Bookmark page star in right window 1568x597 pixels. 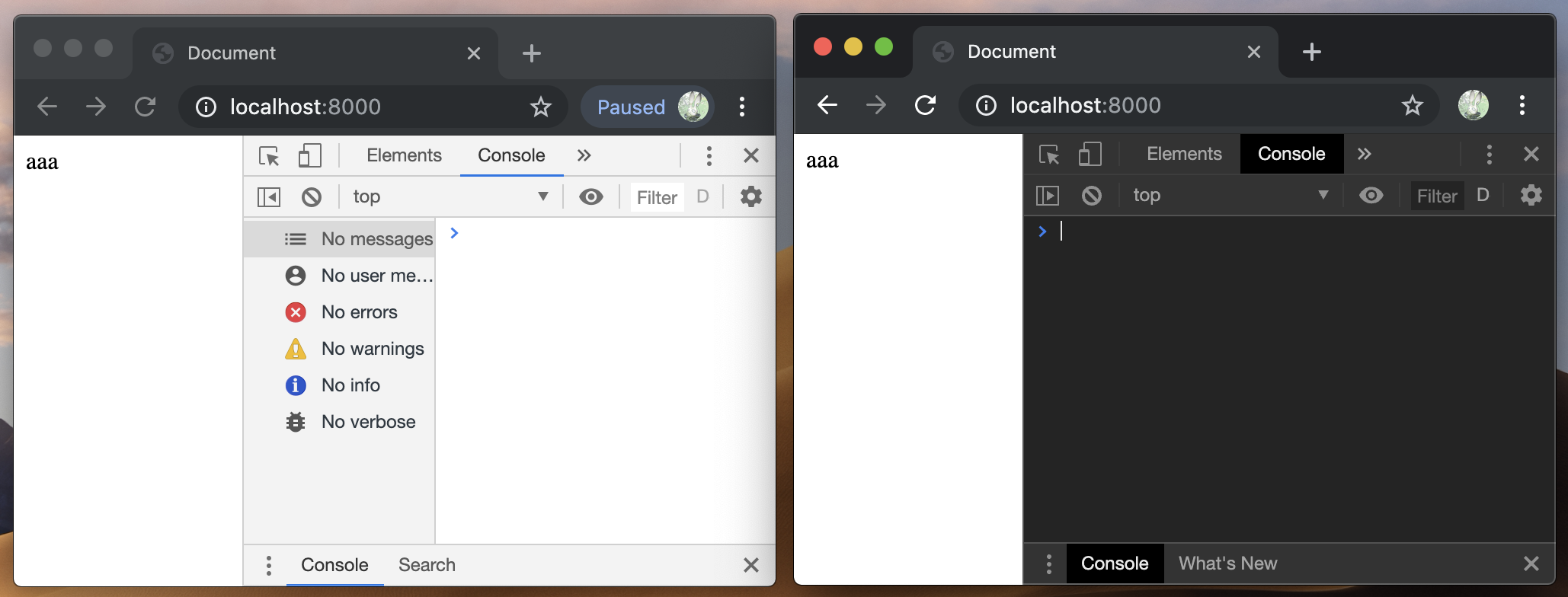(x=1412, y=105)
